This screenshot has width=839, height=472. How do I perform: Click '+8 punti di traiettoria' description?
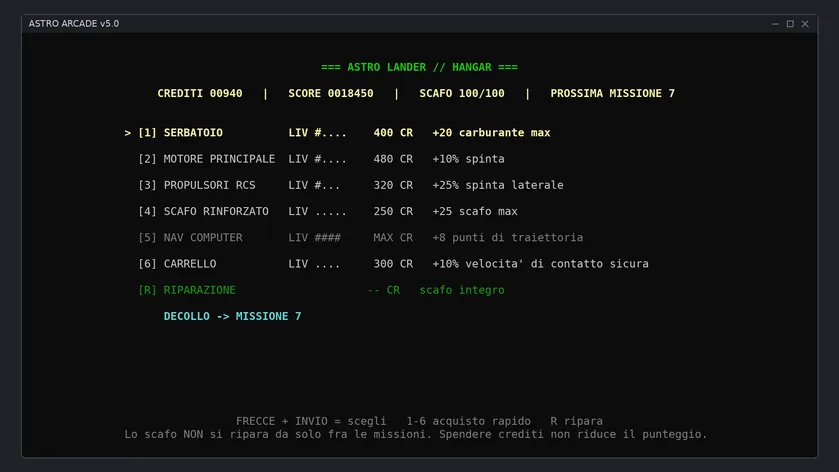point(508,238)
